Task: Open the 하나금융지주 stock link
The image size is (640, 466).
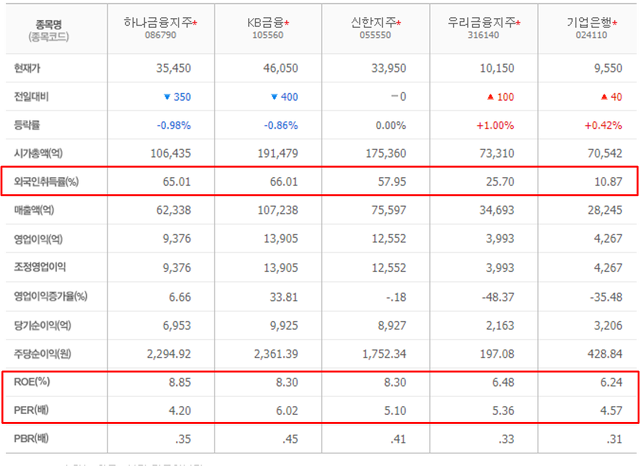Action: [158, 22]
